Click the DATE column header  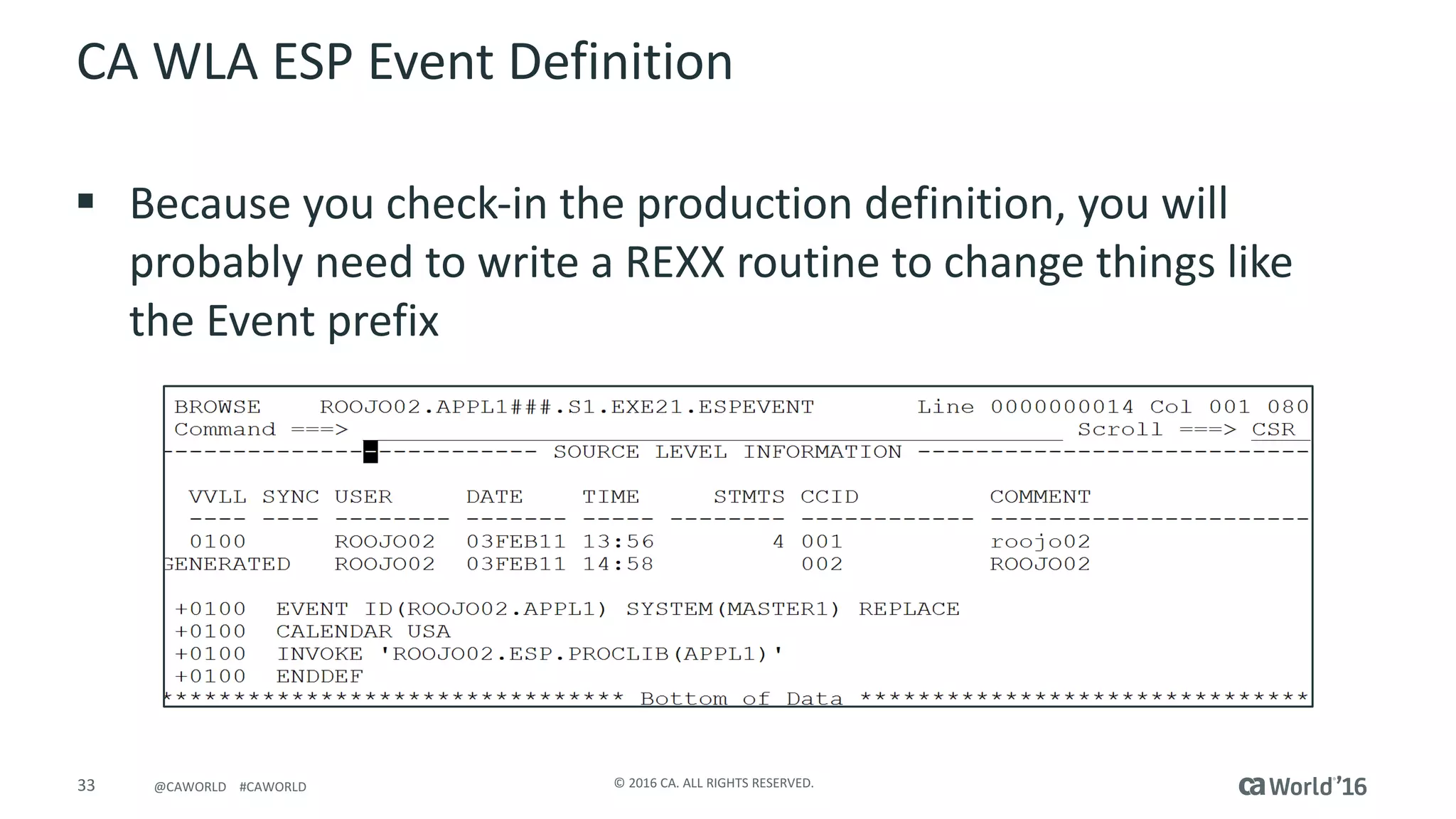point(495,497)
